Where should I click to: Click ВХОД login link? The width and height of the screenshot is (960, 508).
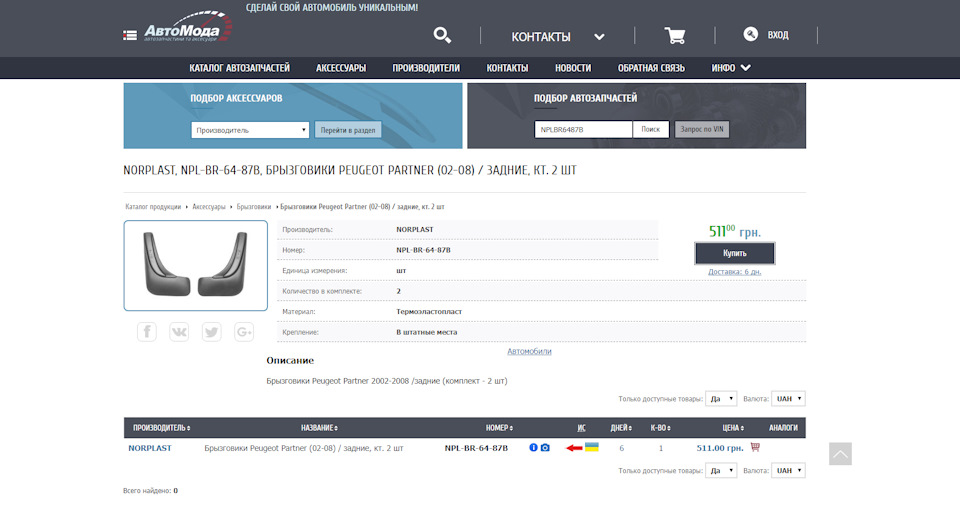(778, 35)
